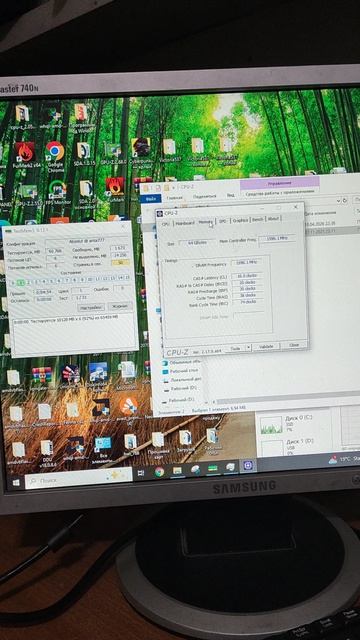Click the weather icon showing 19°C
360x640 pixels.
click(333, 460)
